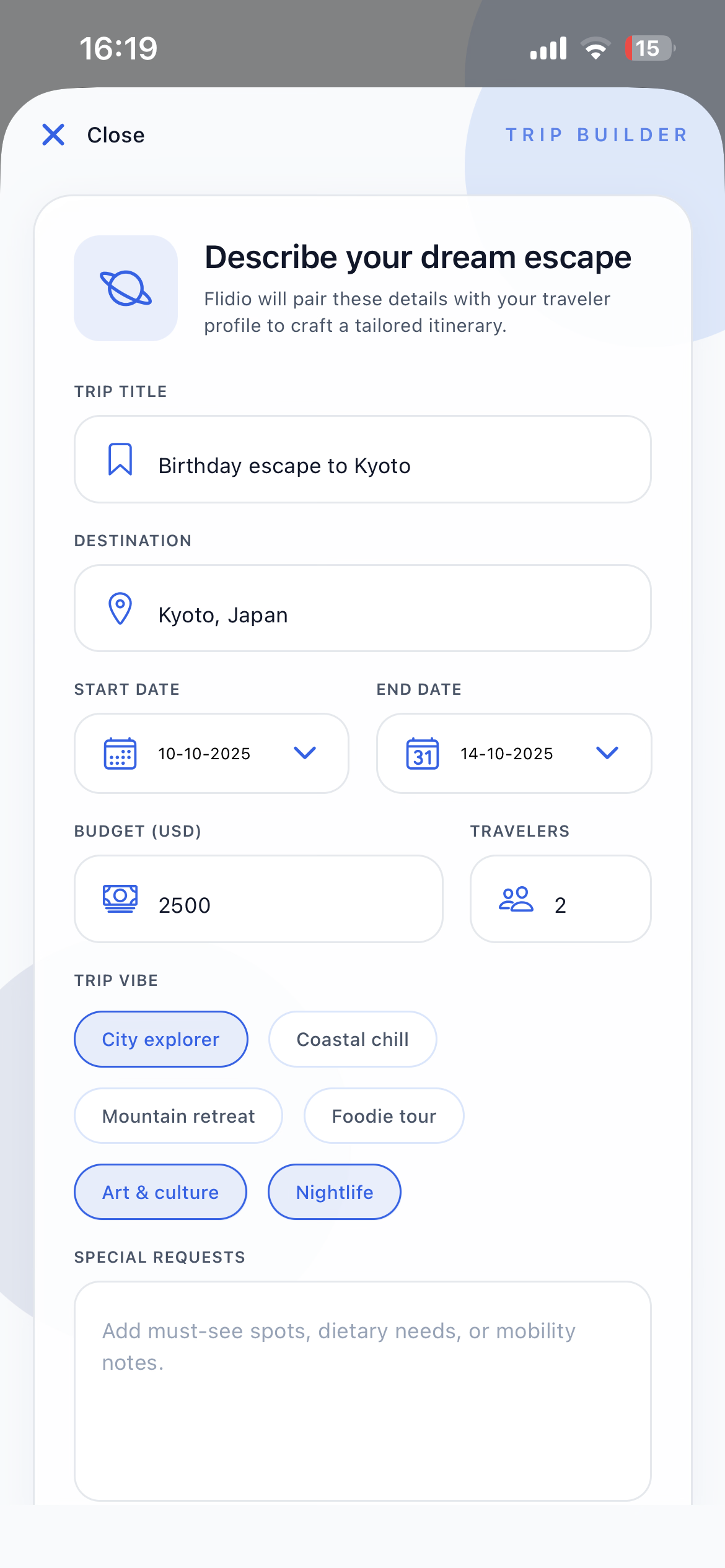Click the end date calendar icon
725x1568 pixels.
(x=423, y=753)
